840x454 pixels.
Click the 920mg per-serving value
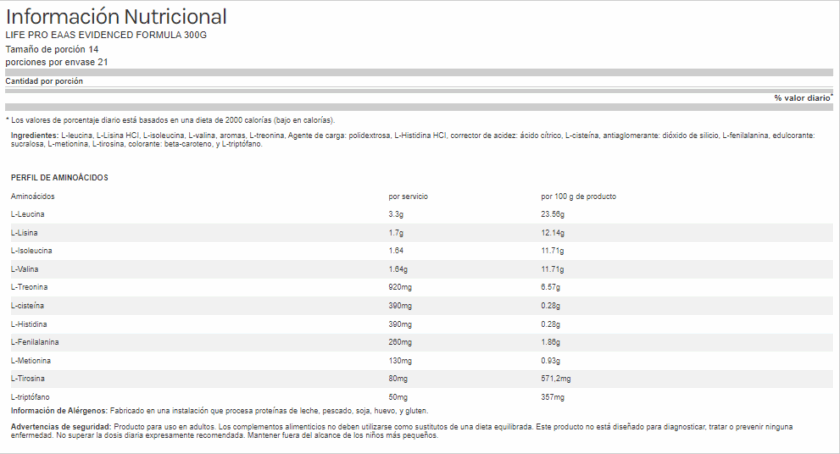pyautogui.click(x=398, y=287)
